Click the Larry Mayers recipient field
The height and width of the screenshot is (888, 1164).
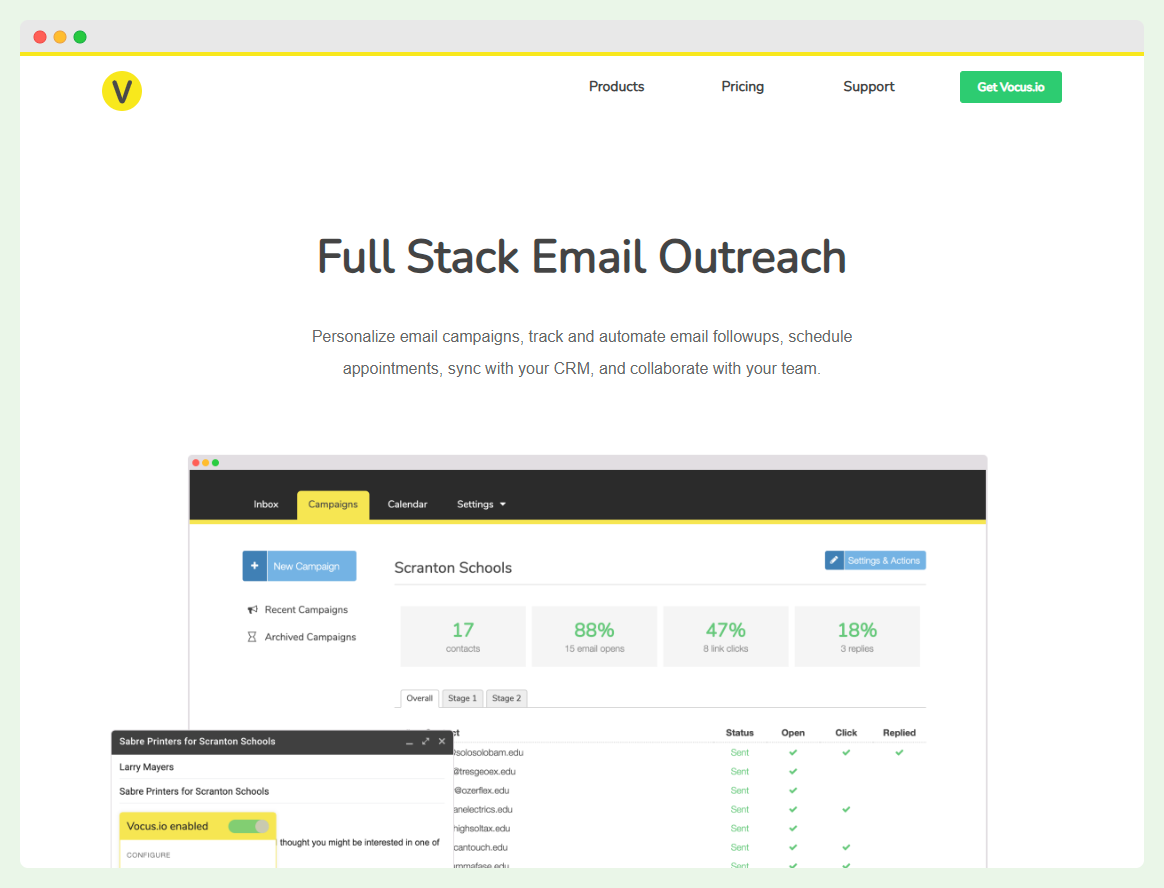point(145,767)
